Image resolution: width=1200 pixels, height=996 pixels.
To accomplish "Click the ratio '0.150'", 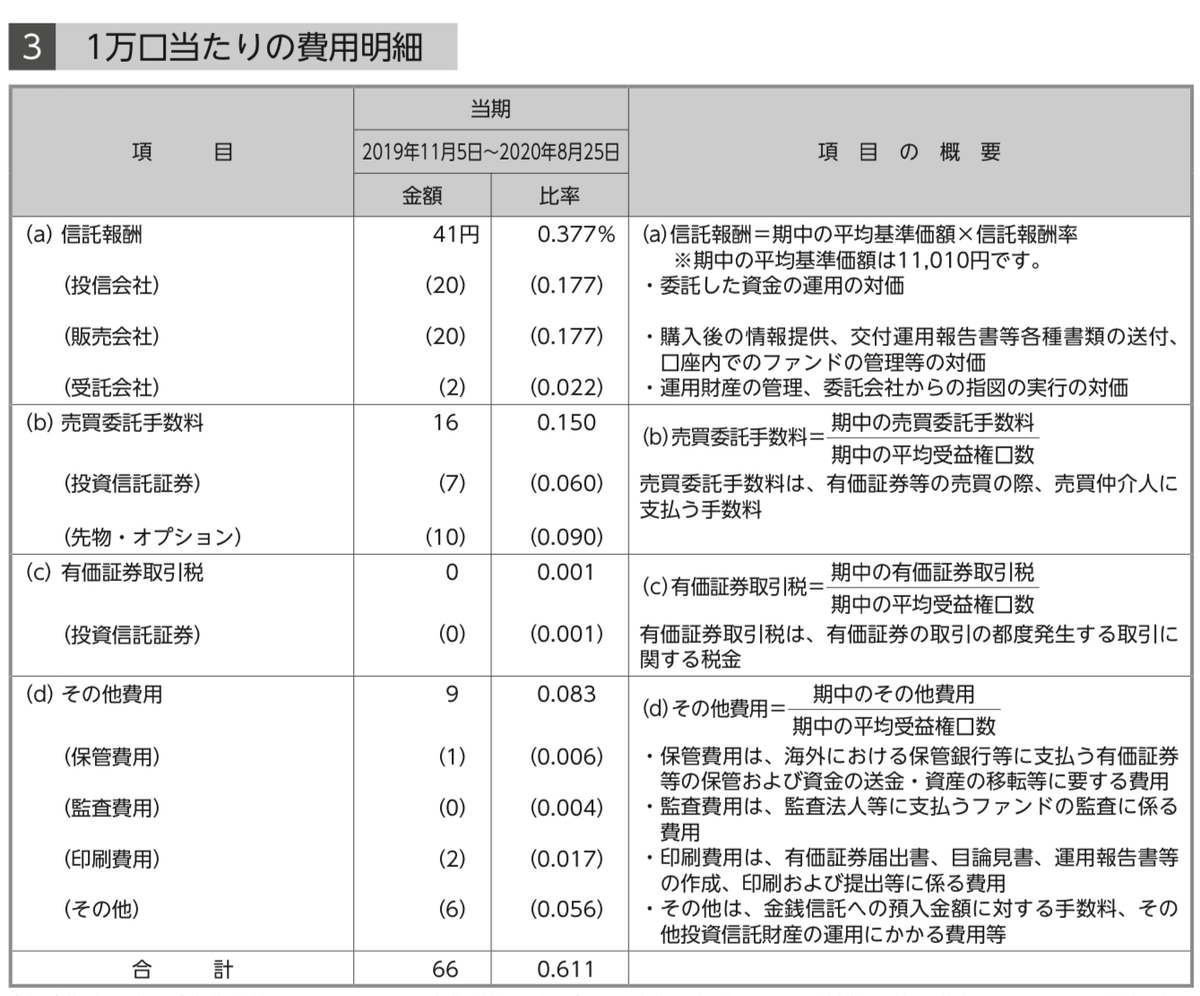I will (x=566, y=423).
